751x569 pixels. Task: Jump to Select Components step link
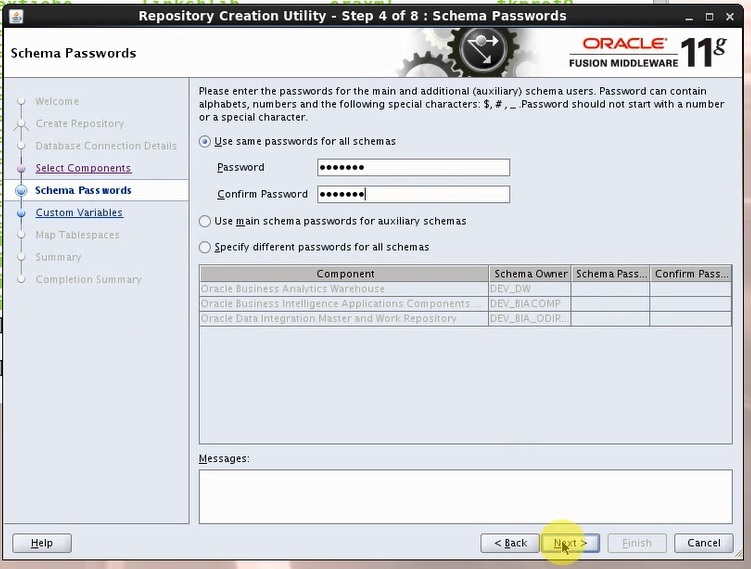pos(83,168)
